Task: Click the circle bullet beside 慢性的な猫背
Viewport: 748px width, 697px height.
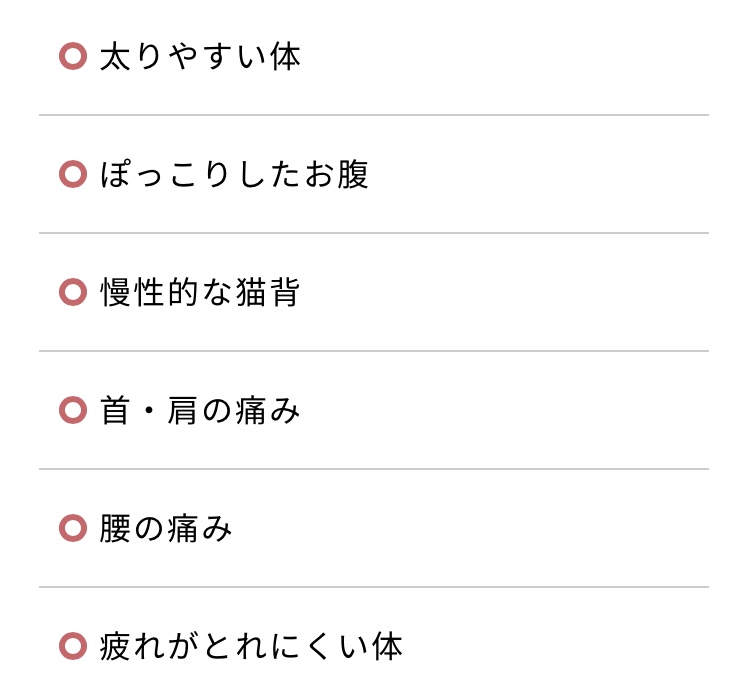Action: (x=73, y=292)
